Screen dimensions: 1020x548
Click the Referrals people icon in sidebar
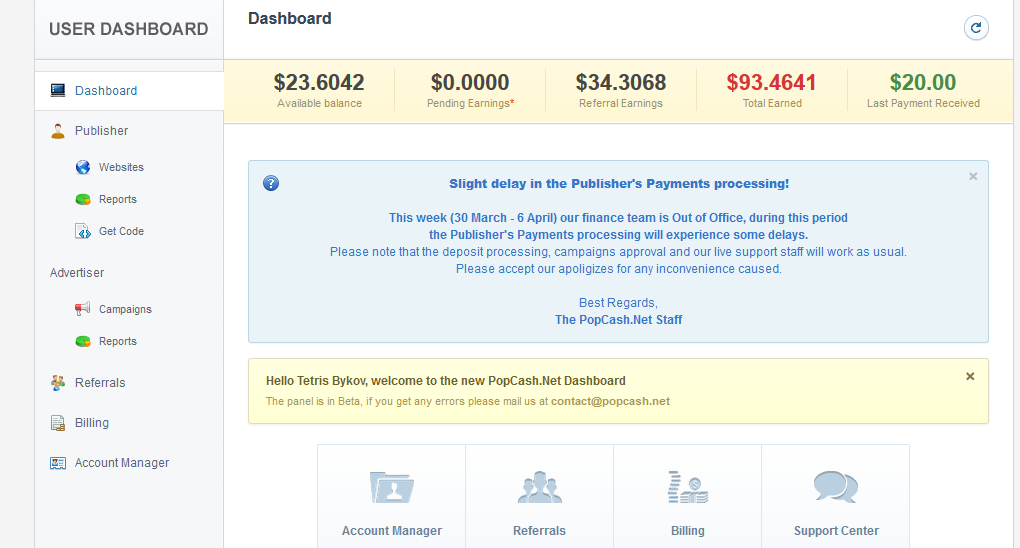click(58, 383)
